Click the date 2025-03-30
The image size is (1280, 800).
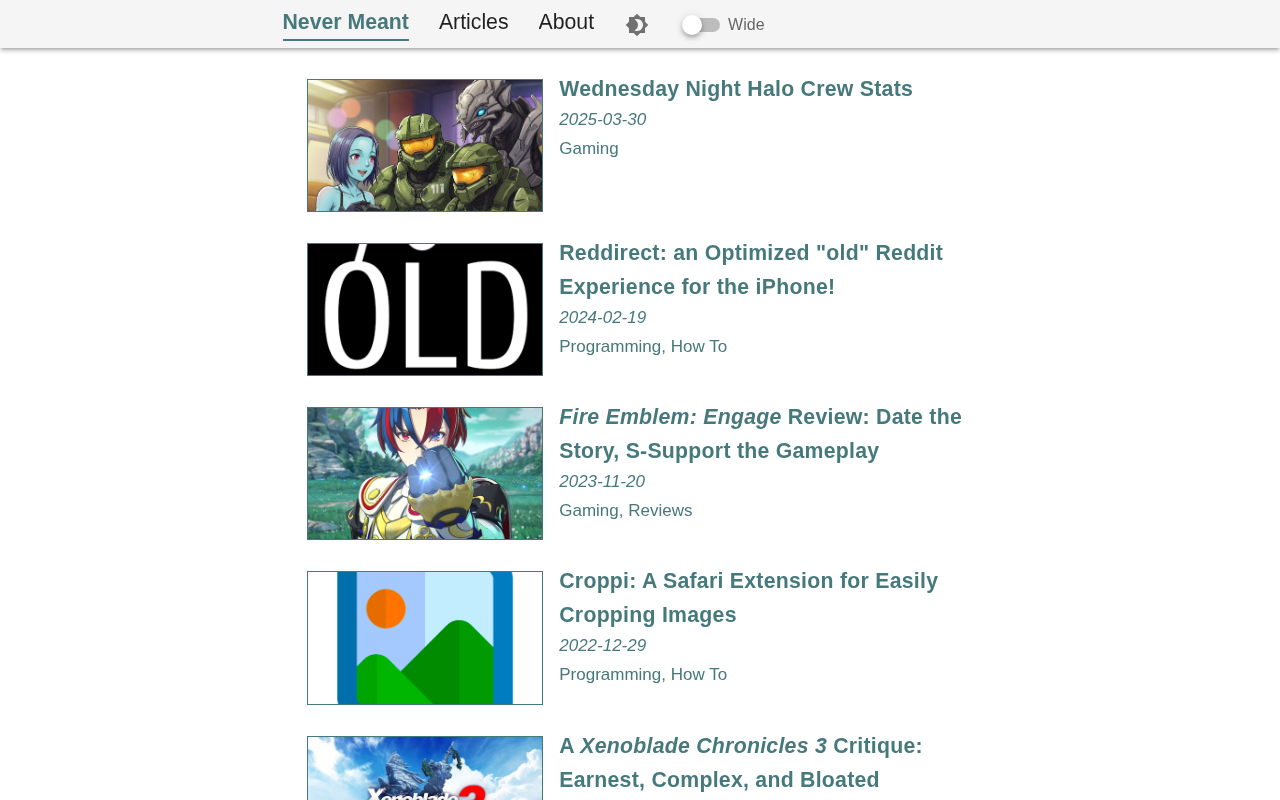click(x=602, y=120)
